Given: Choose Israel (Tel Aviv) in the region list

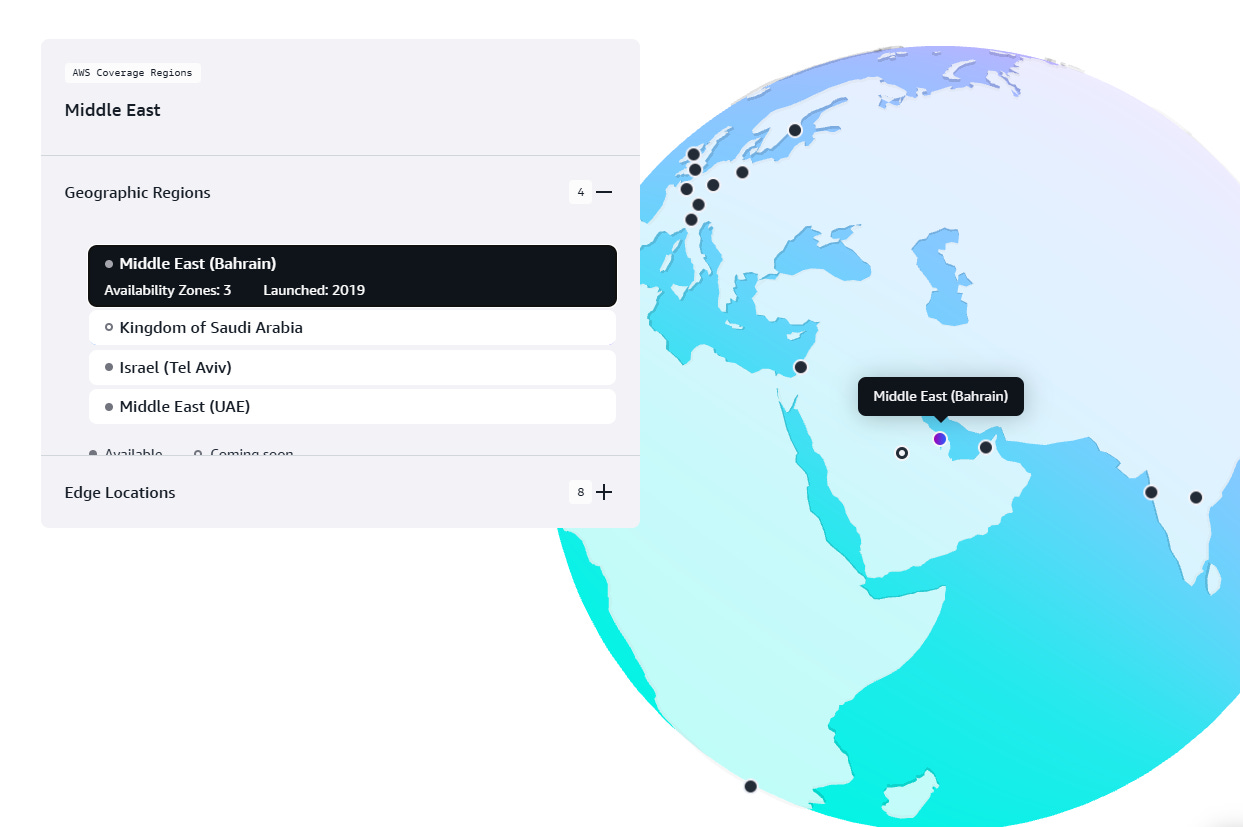Looking at the screenshot, I should coord(352,367).
